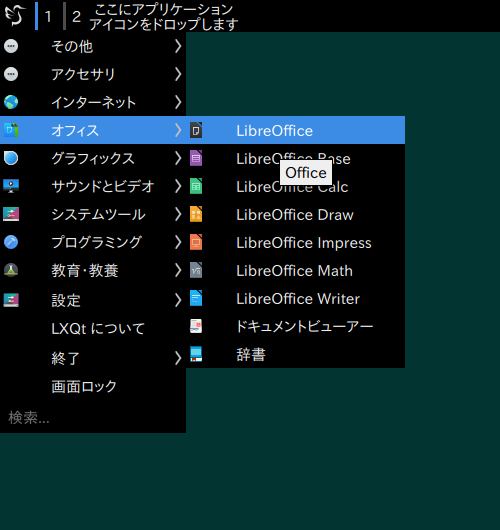Launch LibreOffice Math

point(295,270)
